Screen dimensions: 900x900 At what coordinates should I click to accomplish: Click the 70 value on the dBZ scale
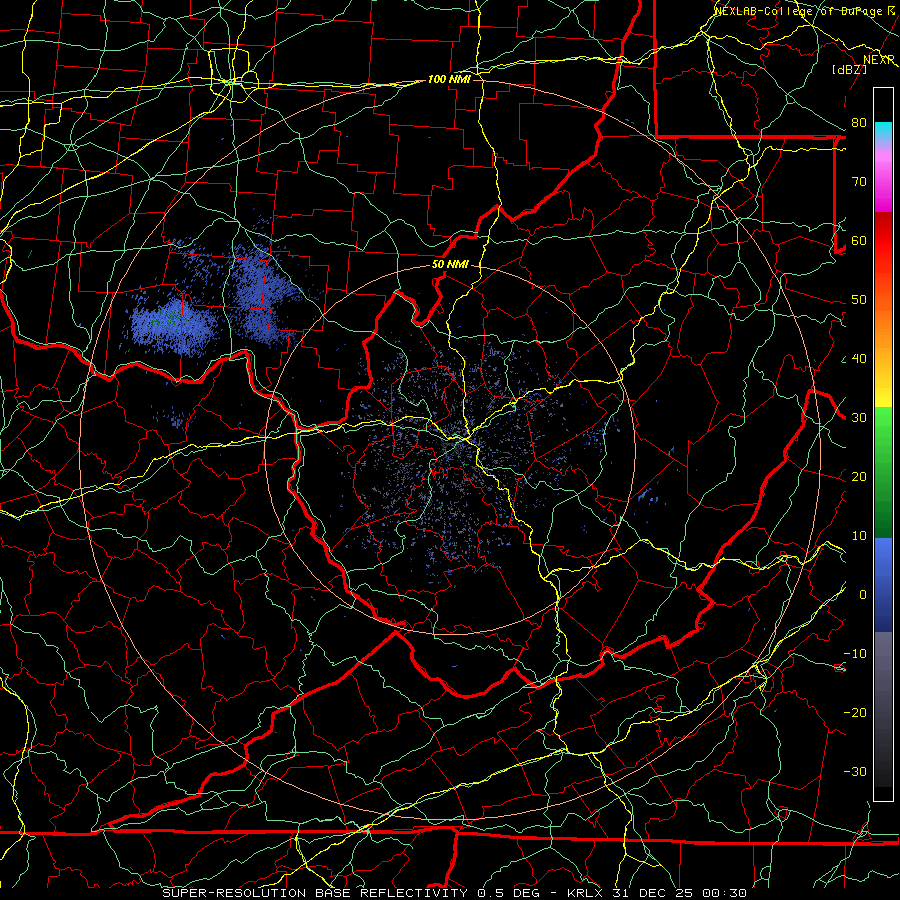(859, 181)
